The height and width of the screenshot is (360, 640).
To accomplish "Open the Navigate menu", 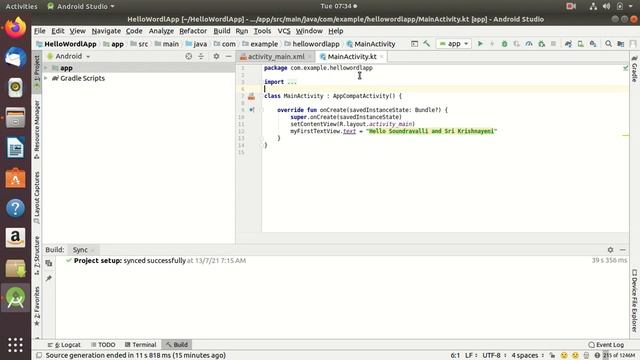I will click(x=106, y=31).
